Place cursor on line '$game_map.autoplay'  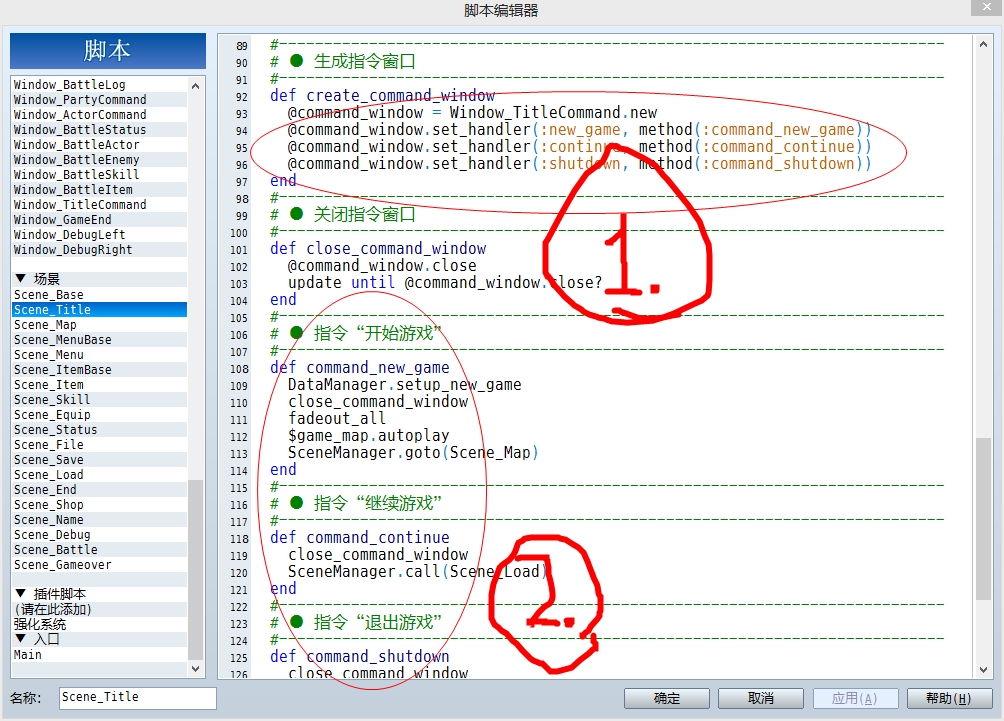[x=368, y=435]
